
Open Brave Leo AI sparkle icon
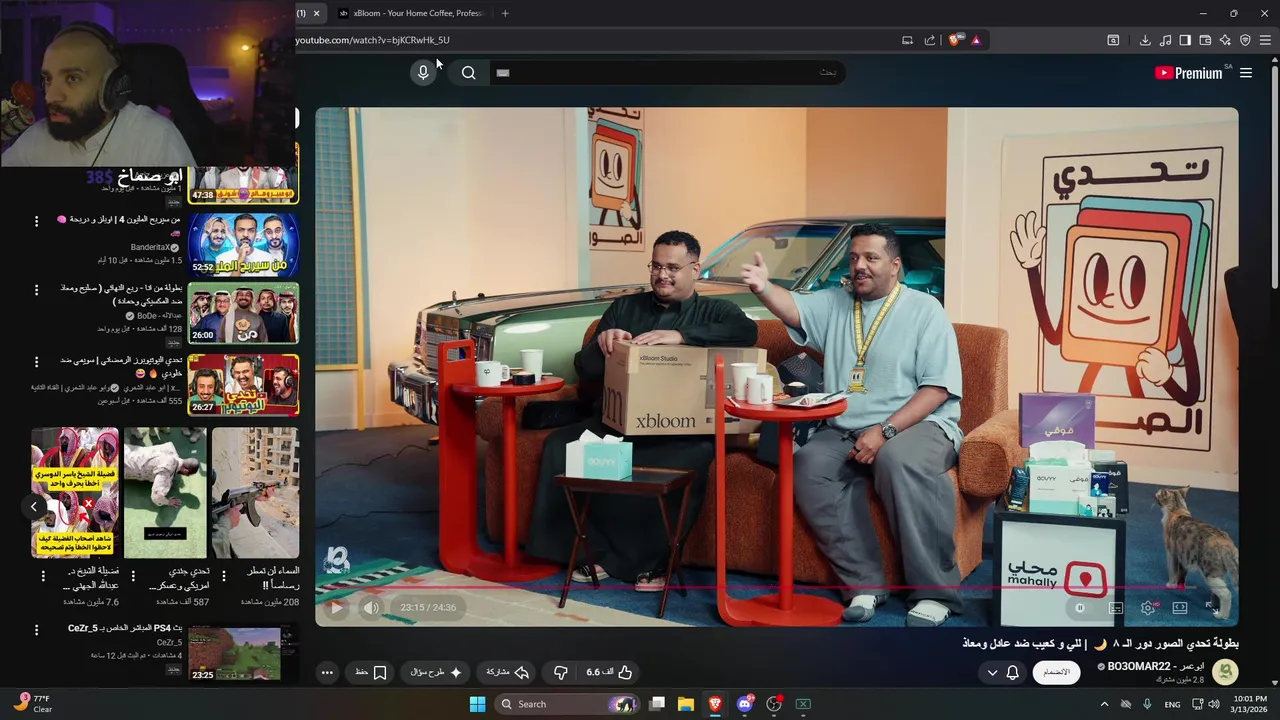click(1225, 40)
